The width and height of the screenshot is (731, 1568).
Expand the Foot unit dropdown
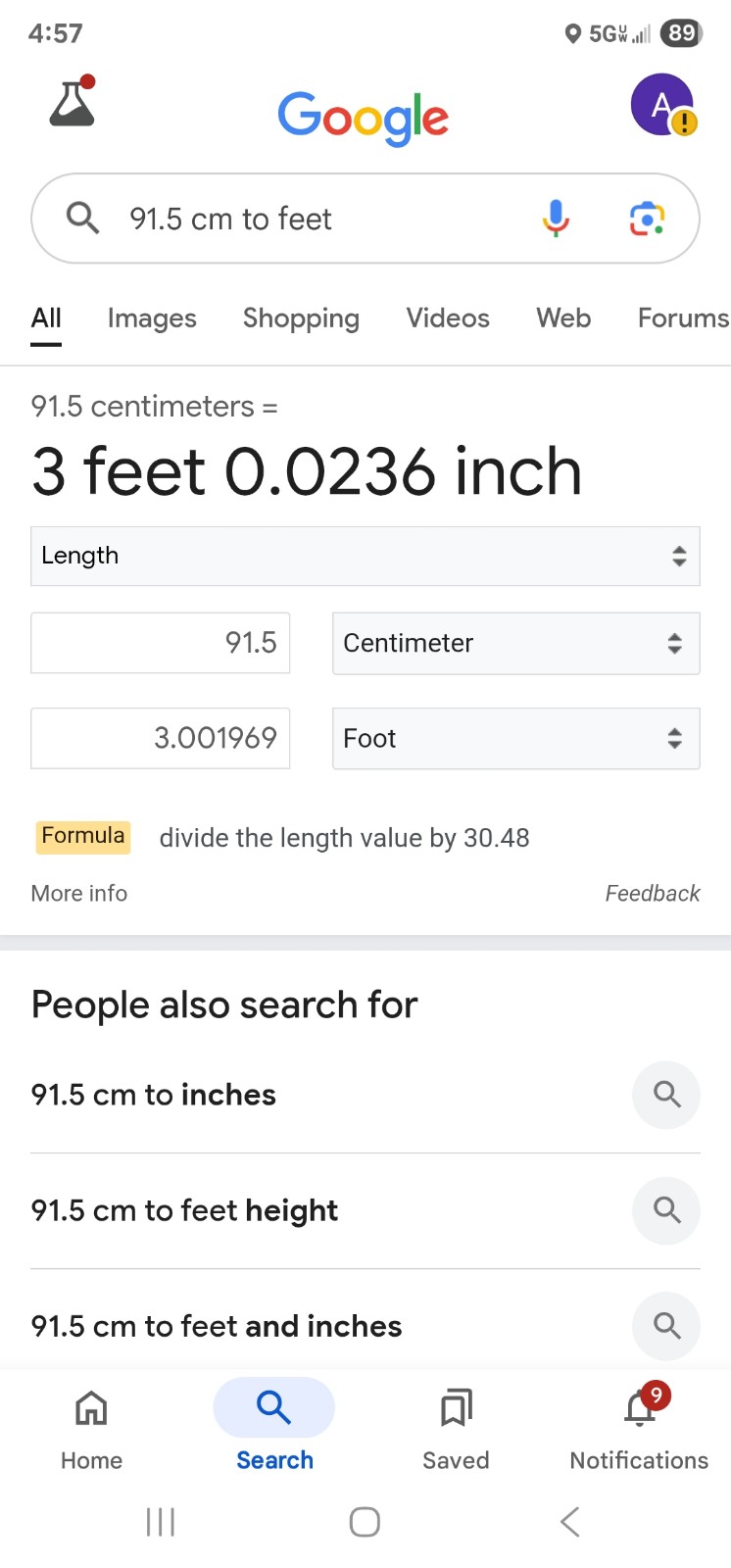(516, 738)
